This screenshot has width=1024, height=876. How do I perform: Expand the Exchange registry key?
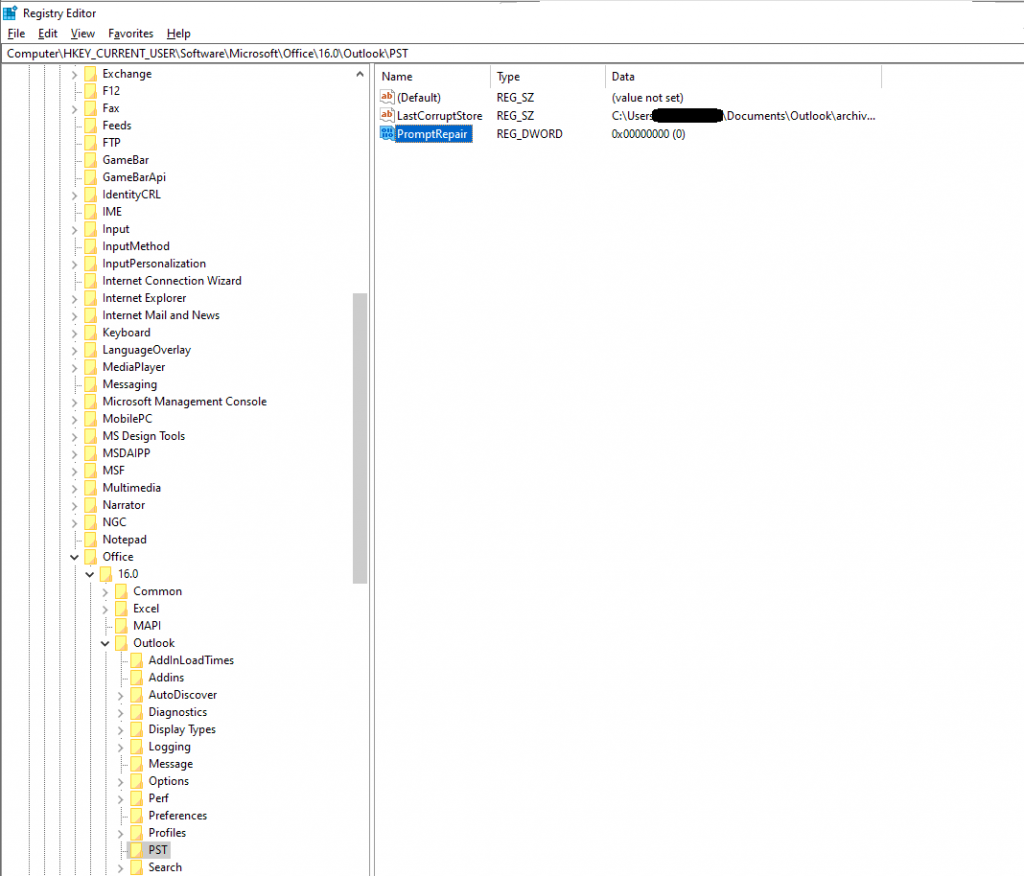tap(74, 74)
